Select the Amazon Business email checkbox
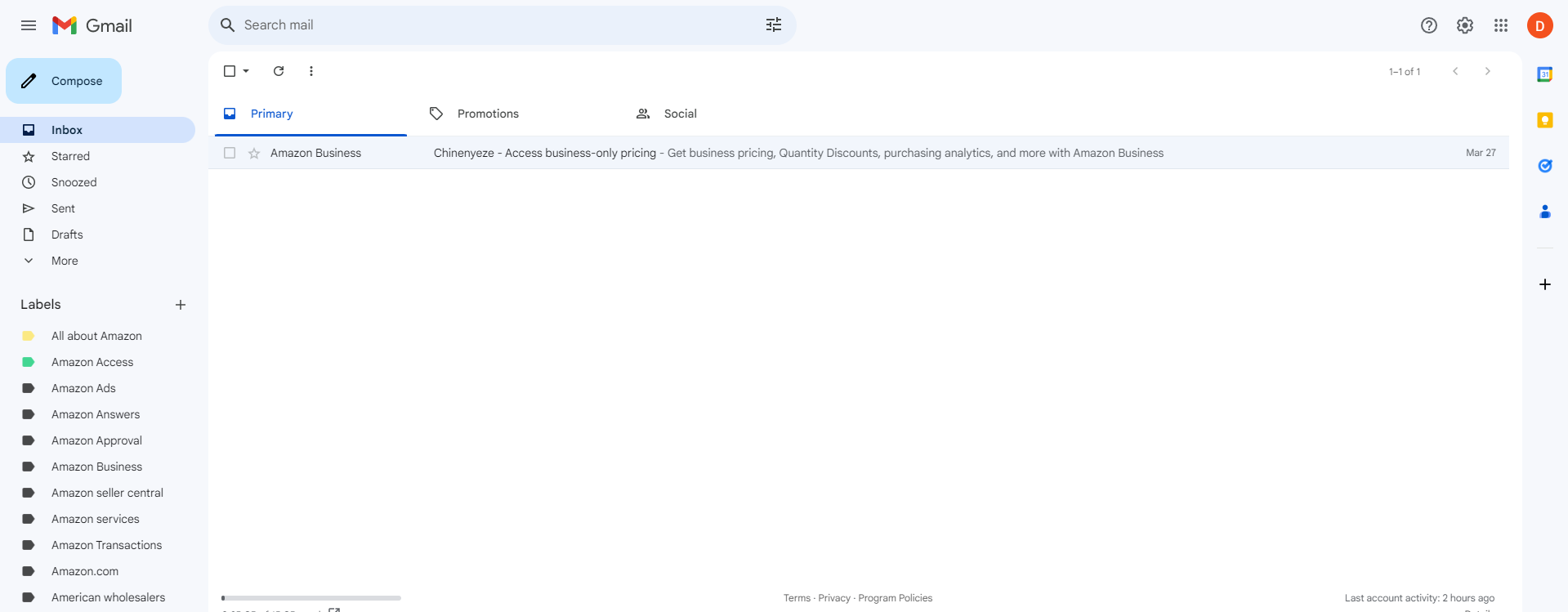This screenshot has height=612, width=1568. pos(230,153)
